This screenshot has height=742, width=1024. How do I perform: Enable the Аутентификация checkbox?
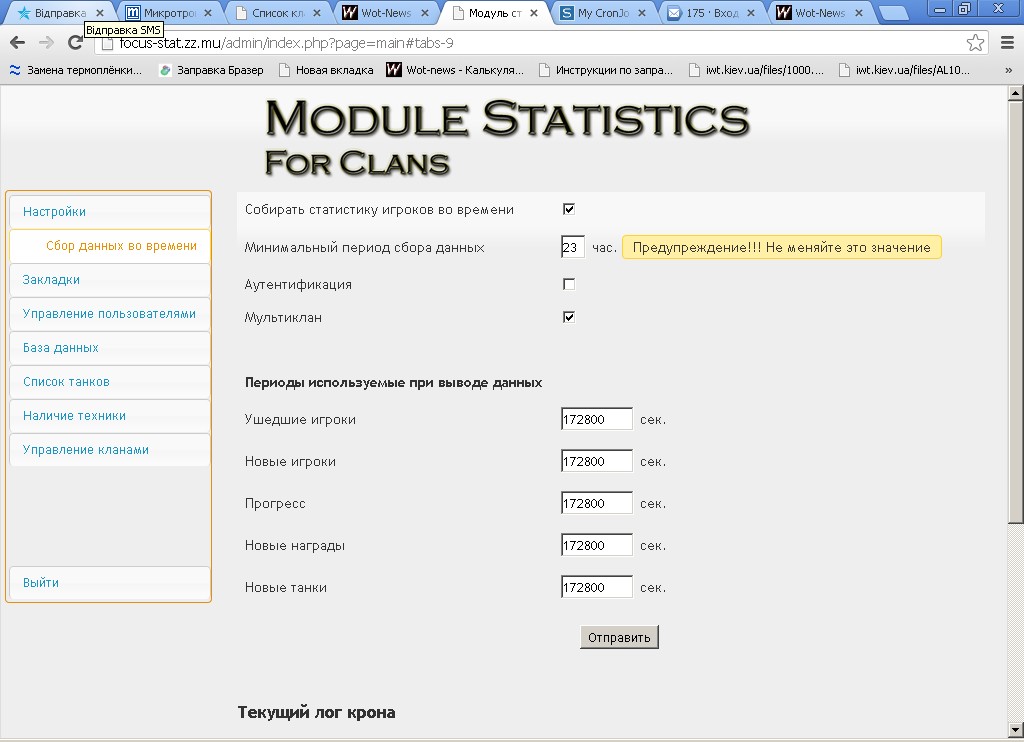[569, 284]
